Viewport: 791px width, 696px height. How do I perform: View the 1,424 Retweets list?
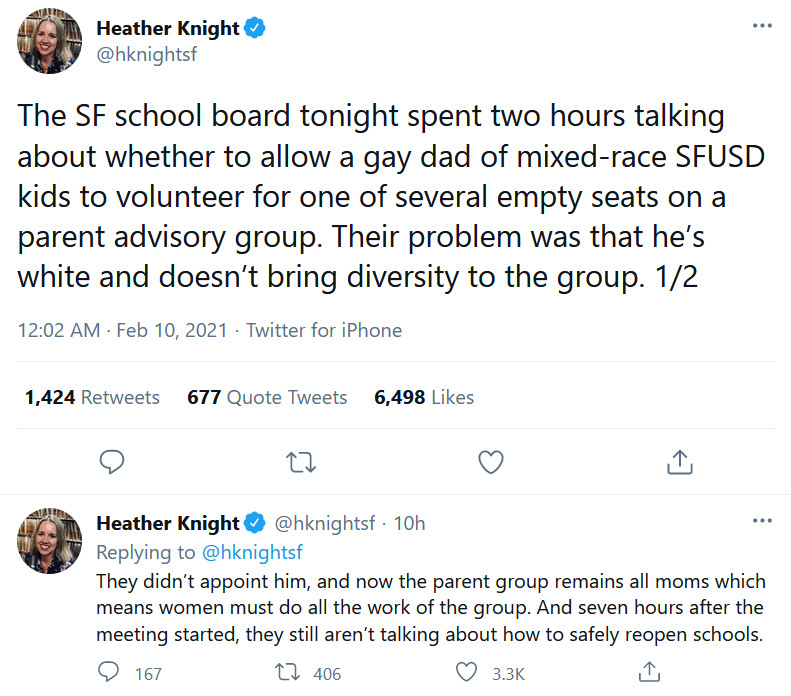pos(92,397)
